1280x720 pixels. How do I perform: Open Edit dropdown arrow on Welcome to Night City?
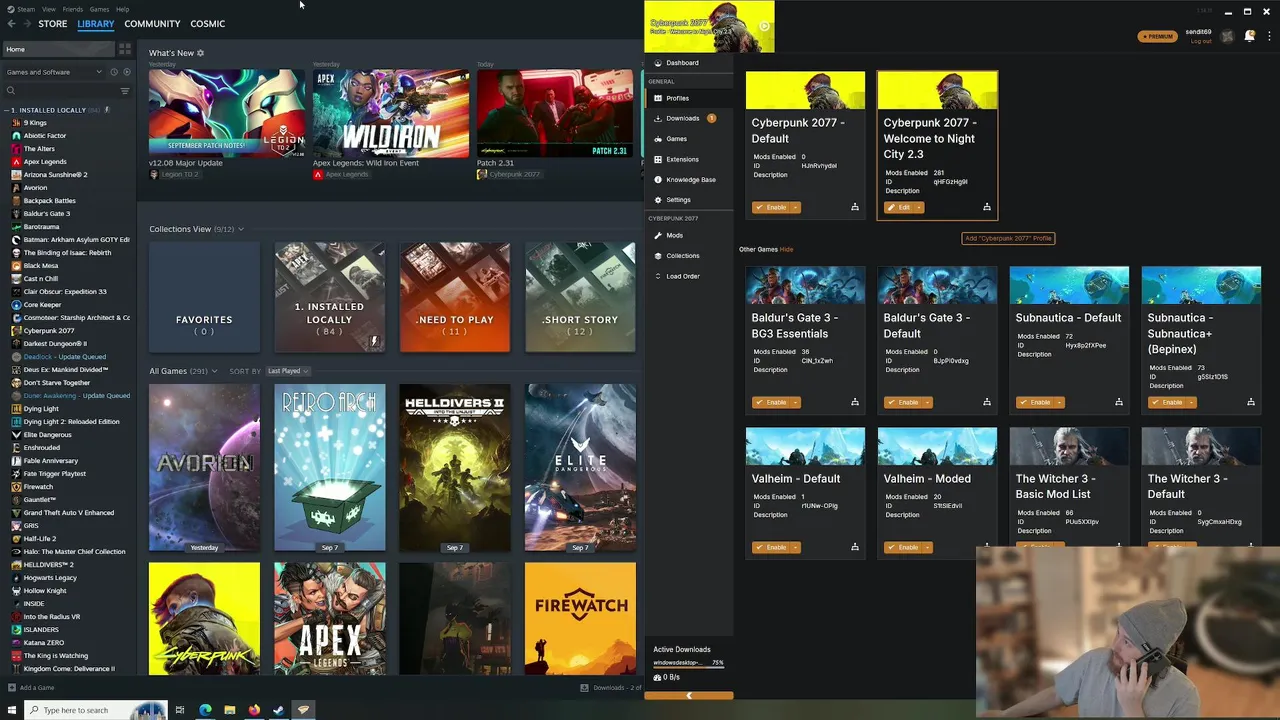919,207
